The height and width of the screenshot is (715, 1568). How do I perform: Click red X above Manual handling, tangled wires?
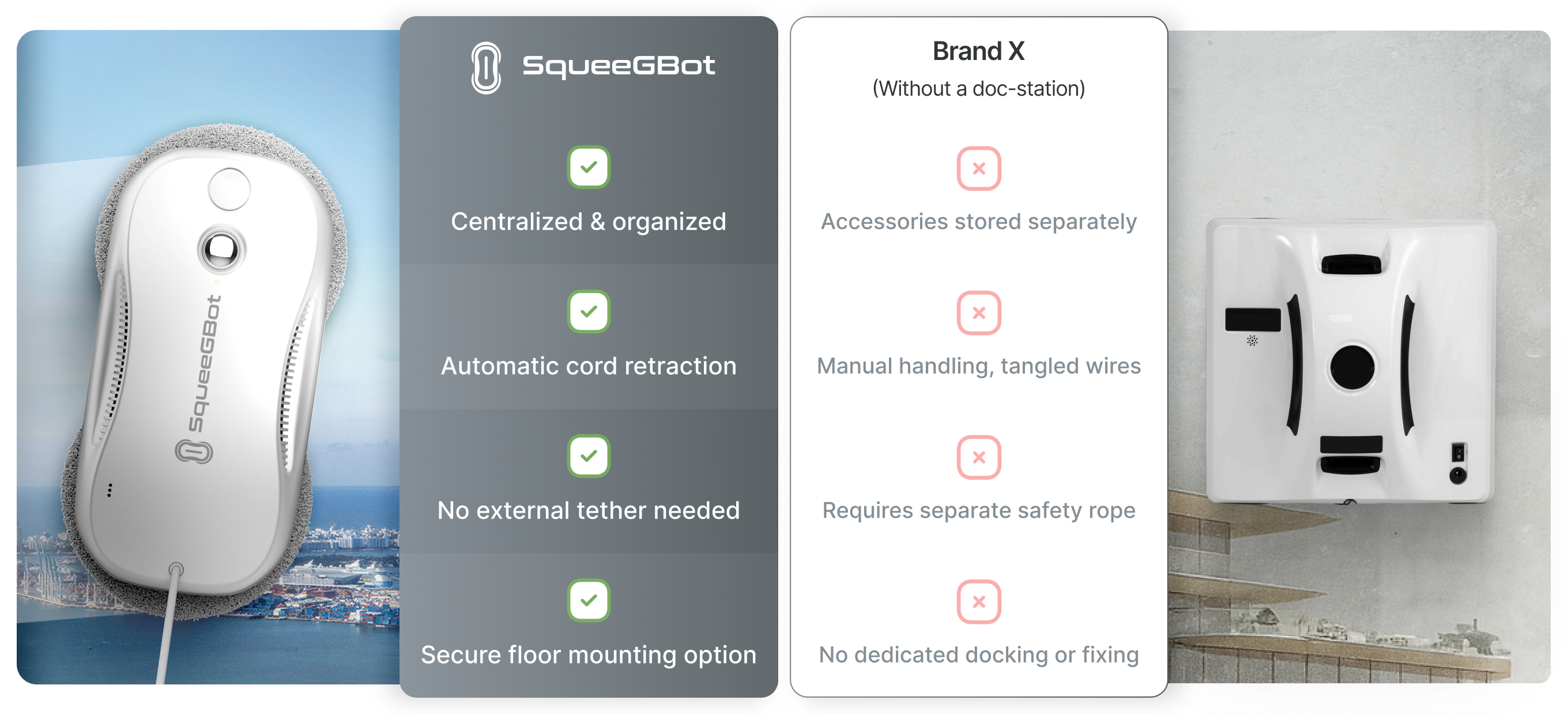point(979,313)
